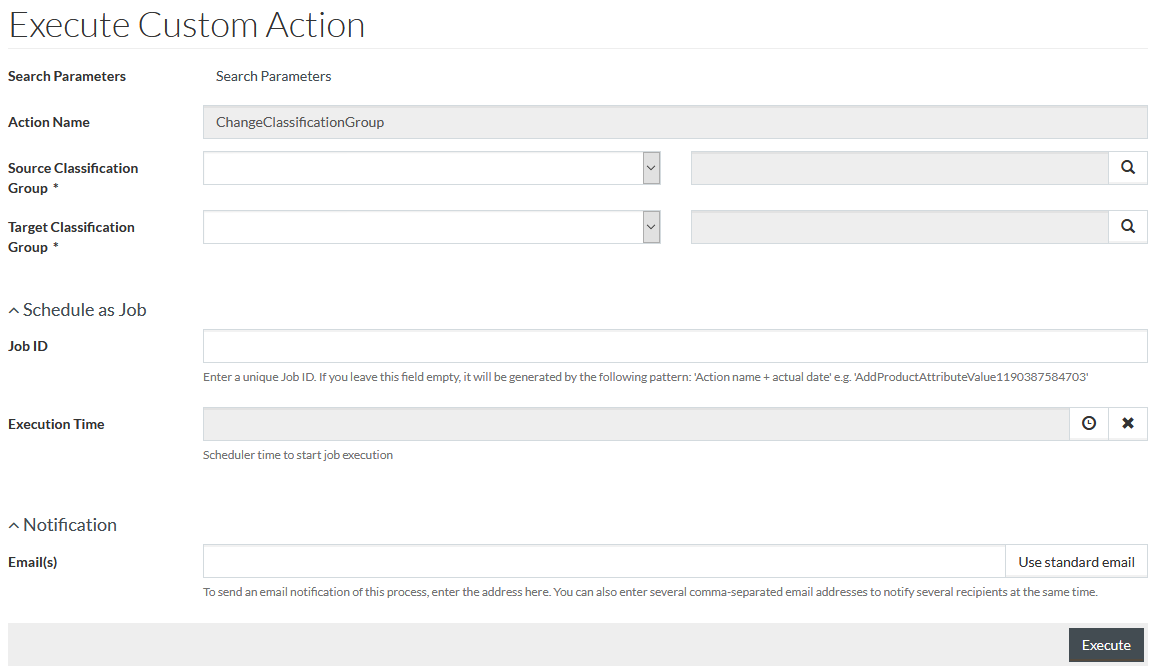
Task: Click the Execute Custom Action heading
Action: [x=187, y=25]
